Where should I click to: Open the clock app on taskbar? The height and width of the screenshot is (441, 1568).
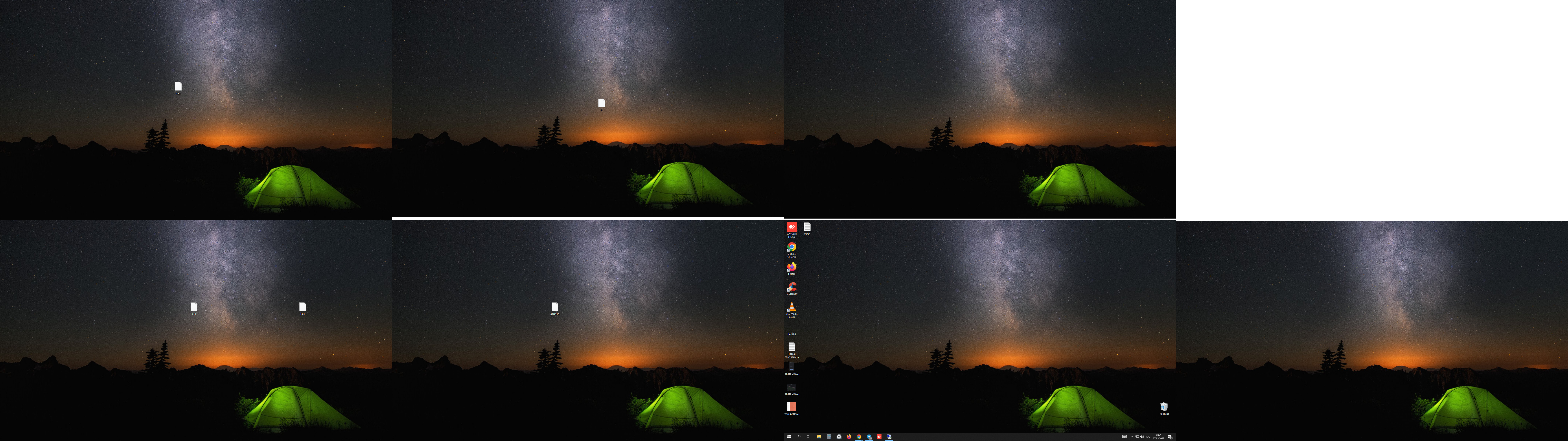point(839,437)
